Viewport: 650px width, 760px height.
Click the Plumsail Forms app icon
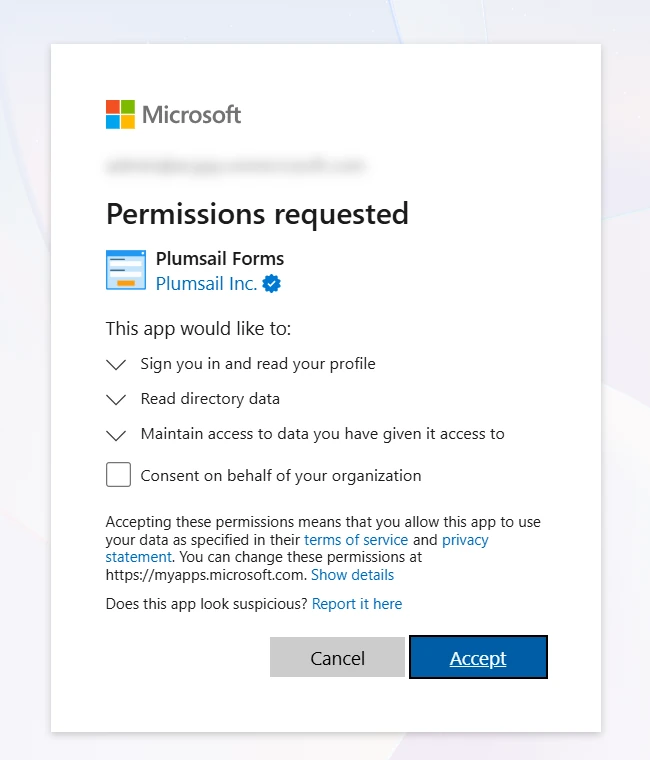tap(126, 270)
